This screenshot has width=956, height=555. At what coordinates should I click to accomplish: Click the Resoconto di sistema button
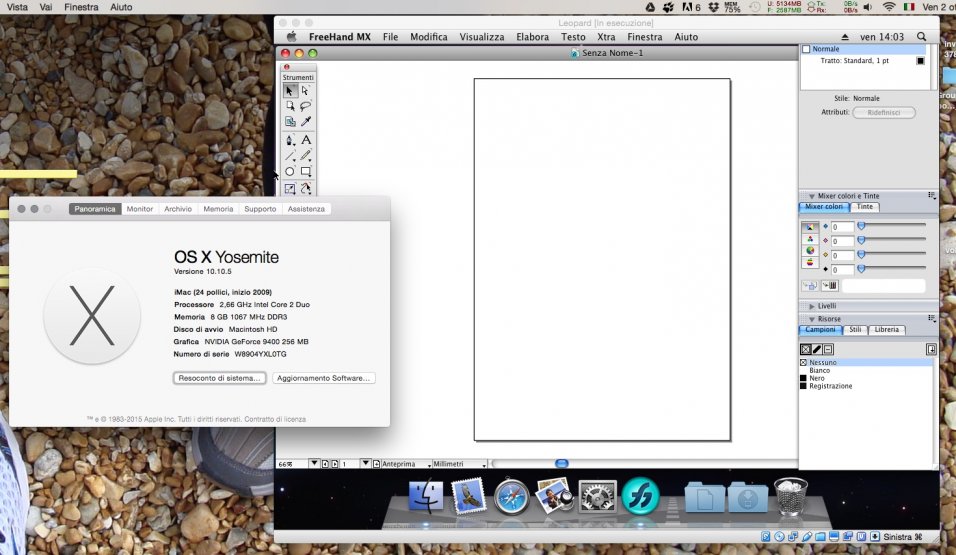point(219,378)
